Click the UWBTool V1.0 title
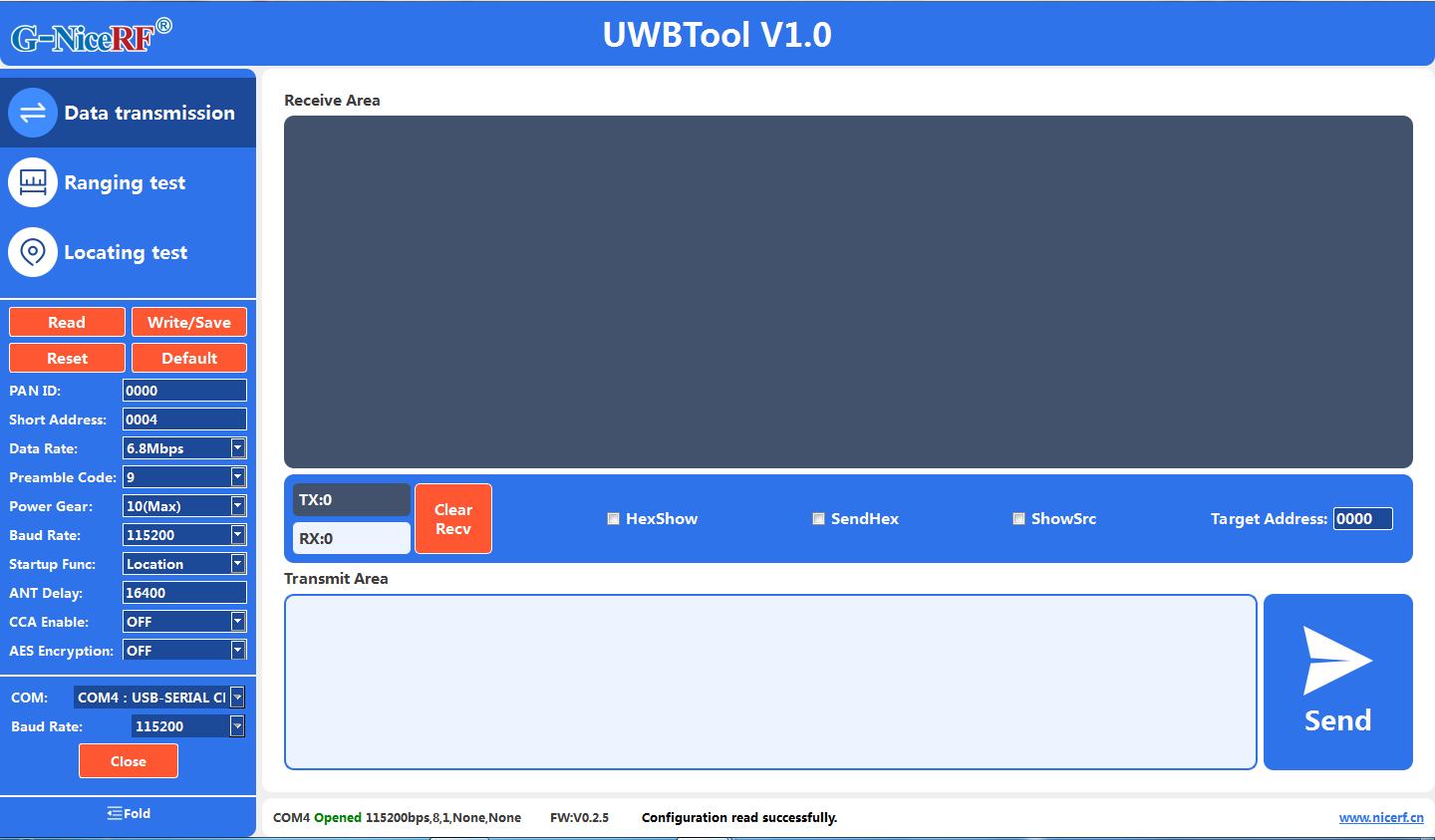The width and height of the screenshot is (1435, 840). tap(717, 35)
